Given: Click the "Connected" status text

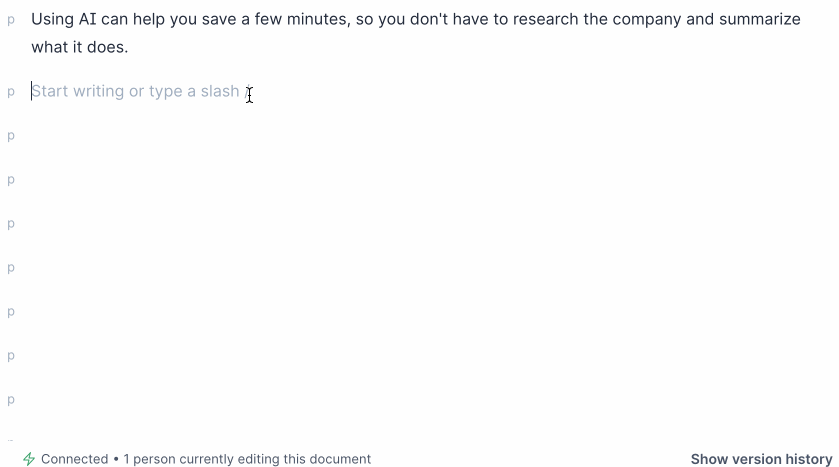Looking at the screenshot, I should click(74, 459).
